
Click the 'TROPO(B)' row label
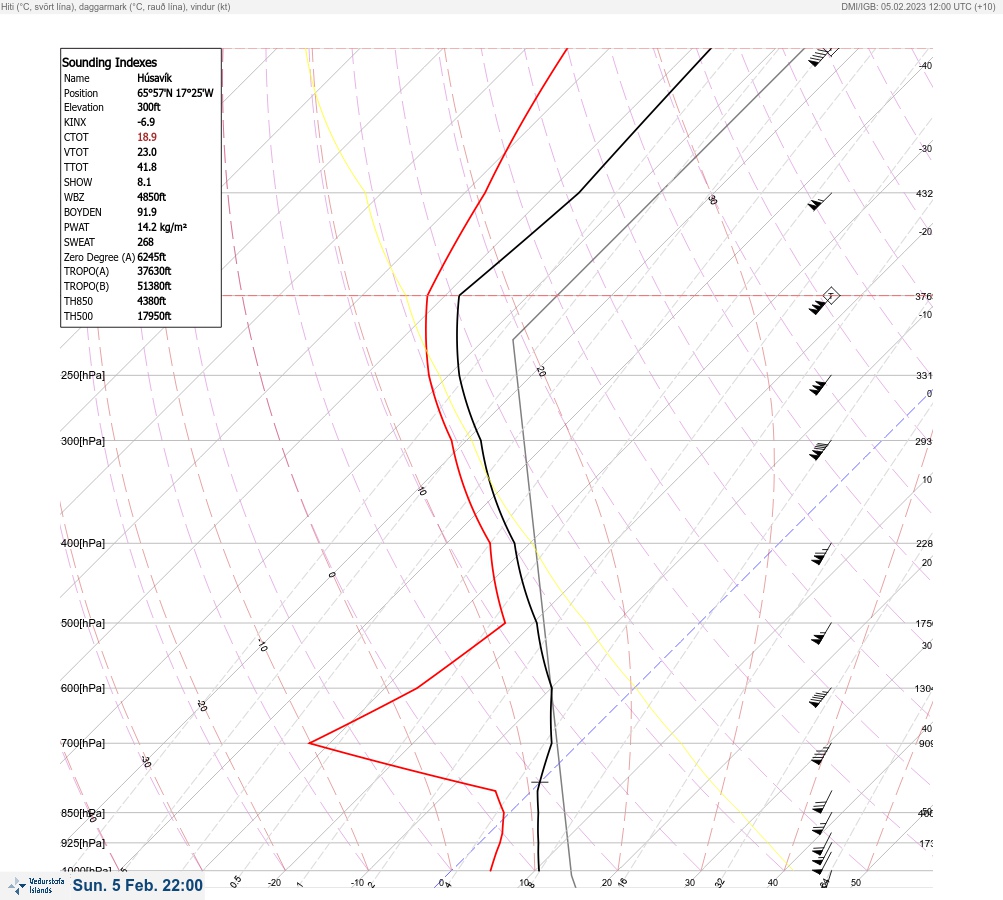click(x=86, y=286)
